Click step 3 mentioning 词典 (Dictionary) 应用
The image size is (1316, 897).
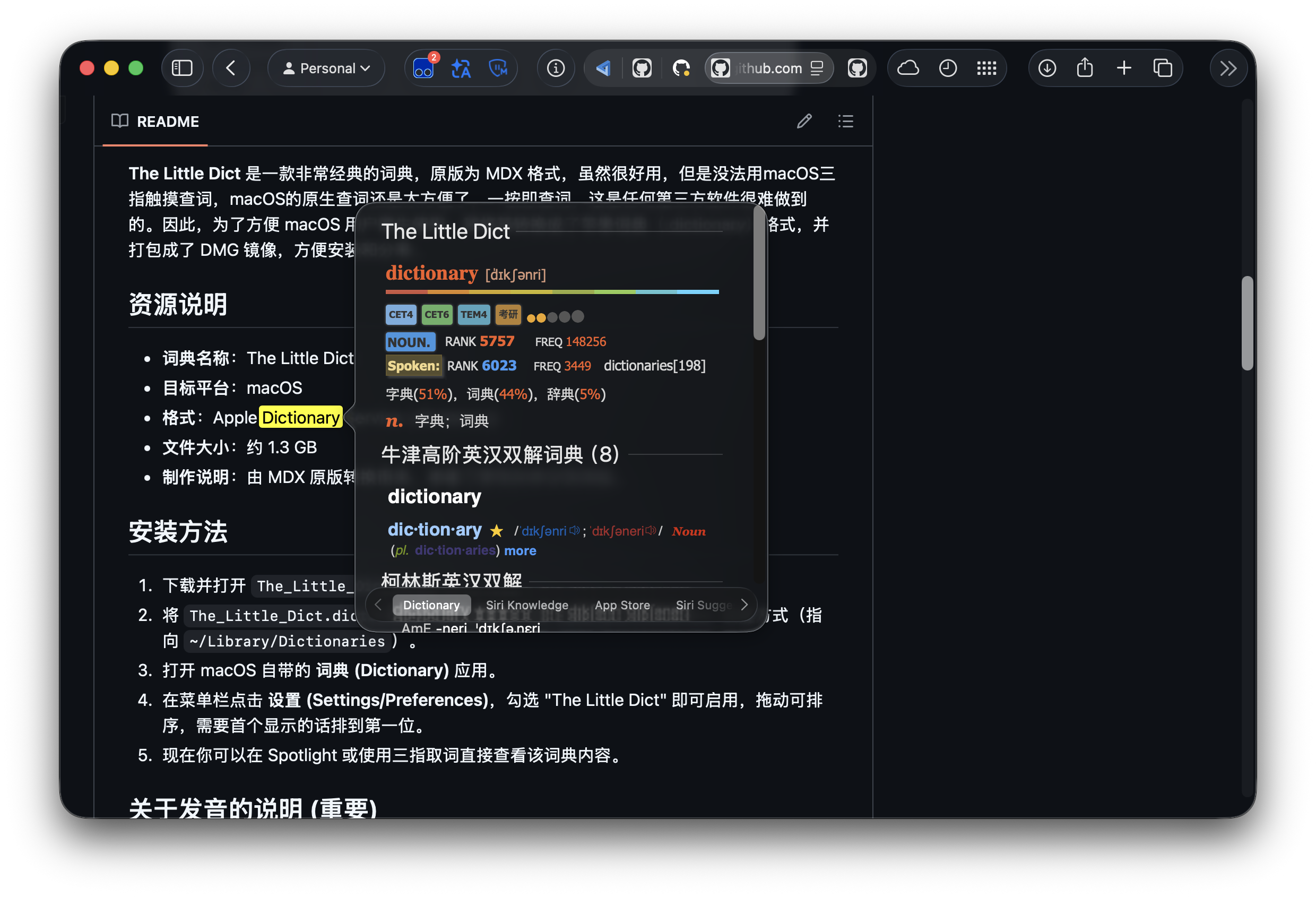[330, 670]
